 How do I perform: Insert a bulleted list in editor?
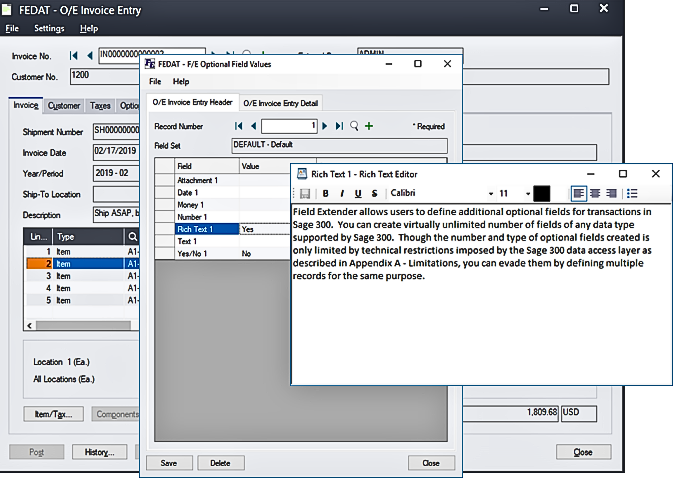(632, 193)
